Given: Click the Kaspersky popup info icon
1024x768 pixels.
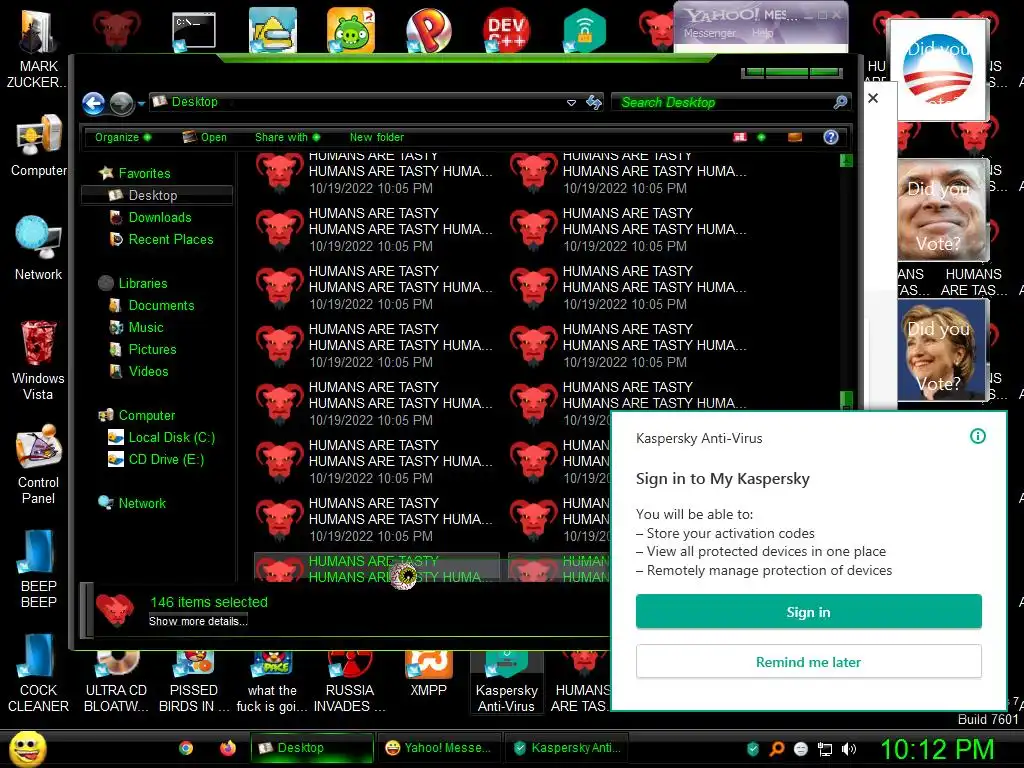Looking at the screenshot, I should click(978, 436).
